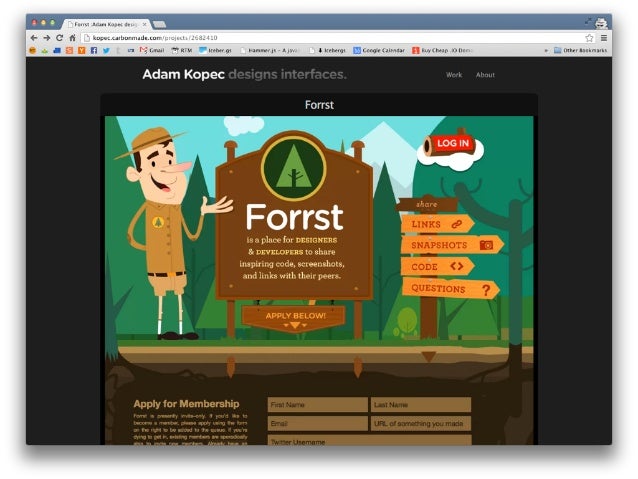Image resolution: width=638 pixels, height=479 pixels.
Task: Bookmark this page with the star icon
Action: [x=589, y=38]
